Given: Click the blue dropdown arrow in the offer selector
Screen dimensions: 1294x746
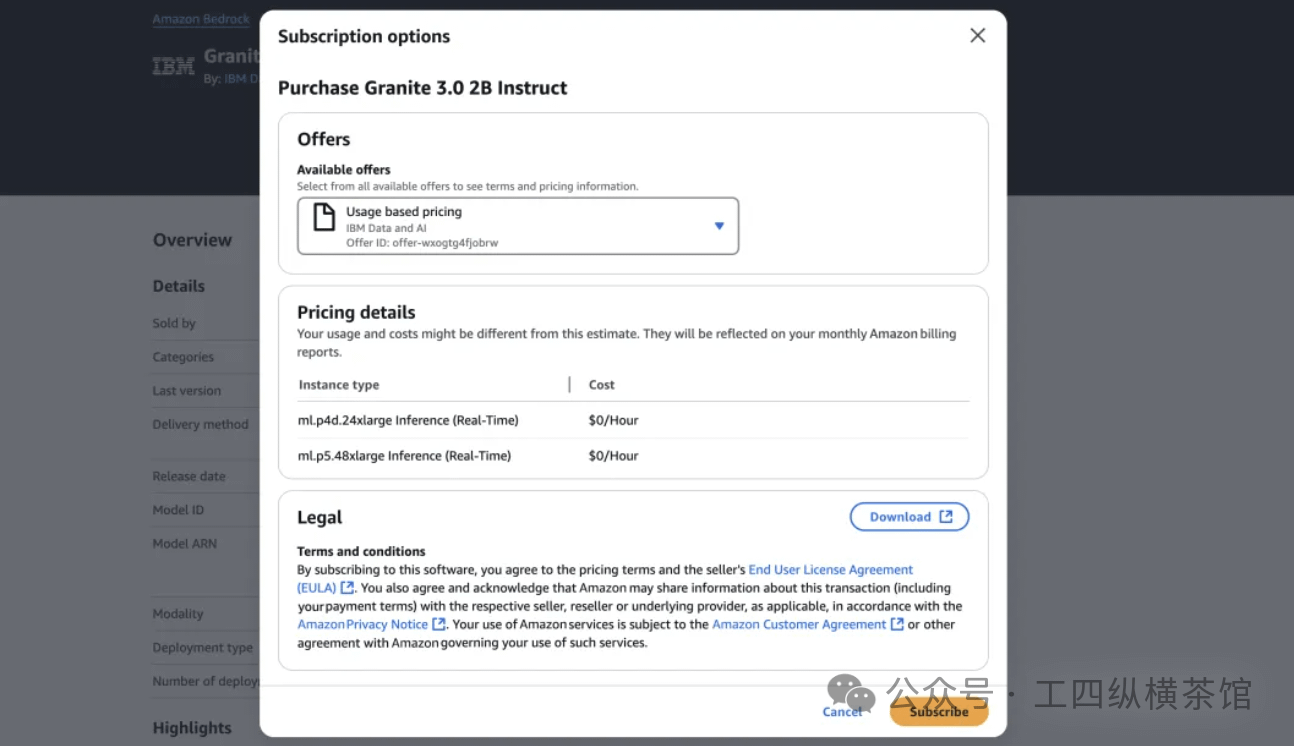Looking at the screenshot, I should pyautogui.click(x=718, y=226).
